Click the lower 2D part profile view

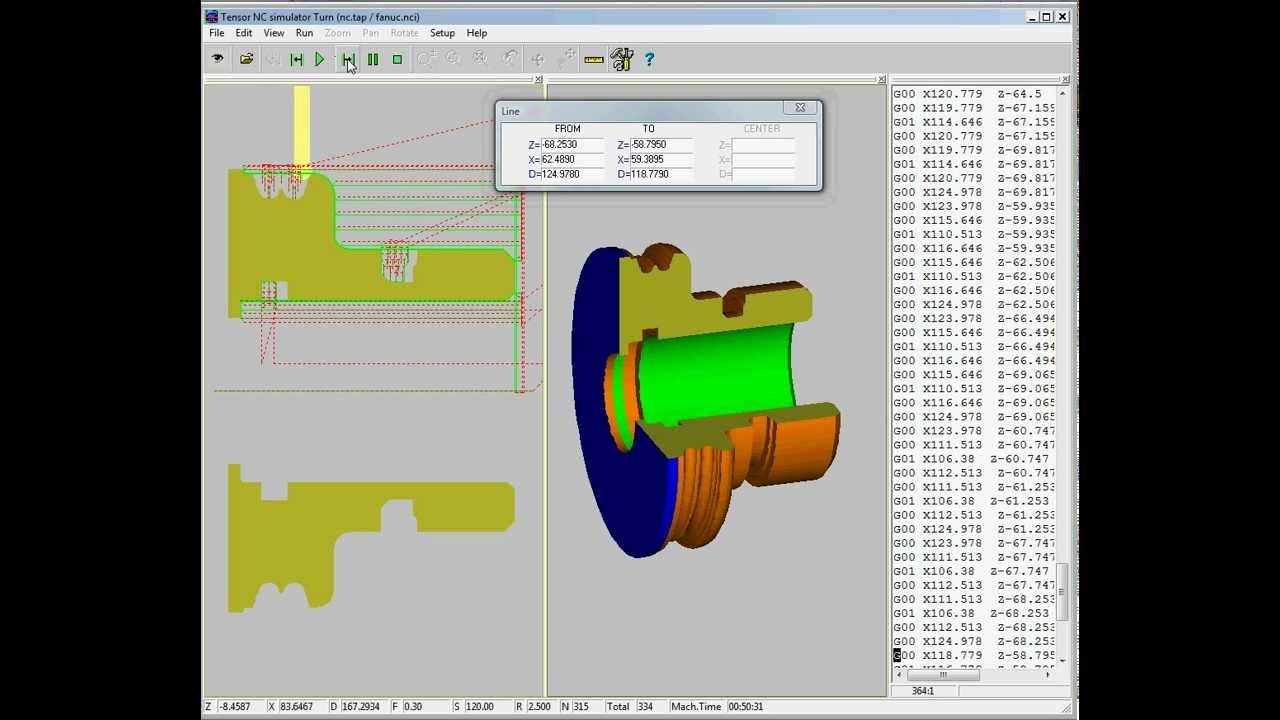pos(370,537)
